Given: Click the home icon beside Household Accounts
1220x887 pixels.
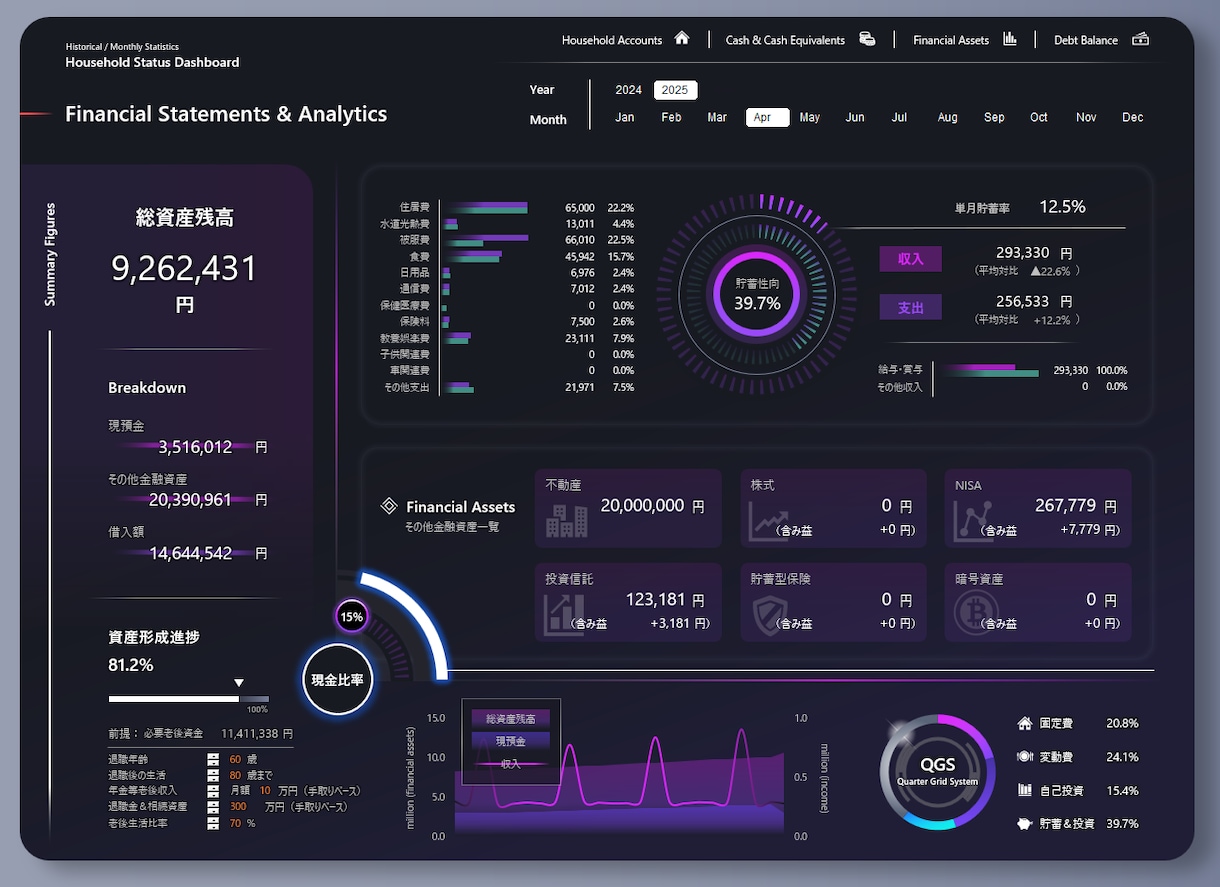Looking at the screenshot, I should (x=682, y=38).
